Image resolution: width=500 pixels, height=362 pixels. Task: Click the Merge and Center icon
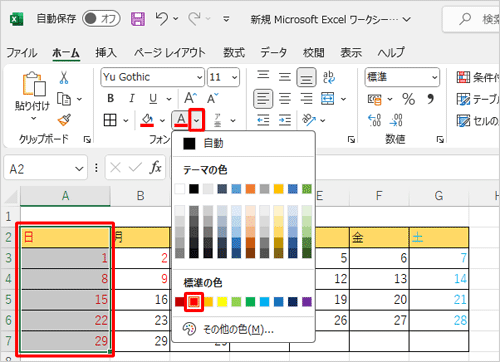(327, 99)
